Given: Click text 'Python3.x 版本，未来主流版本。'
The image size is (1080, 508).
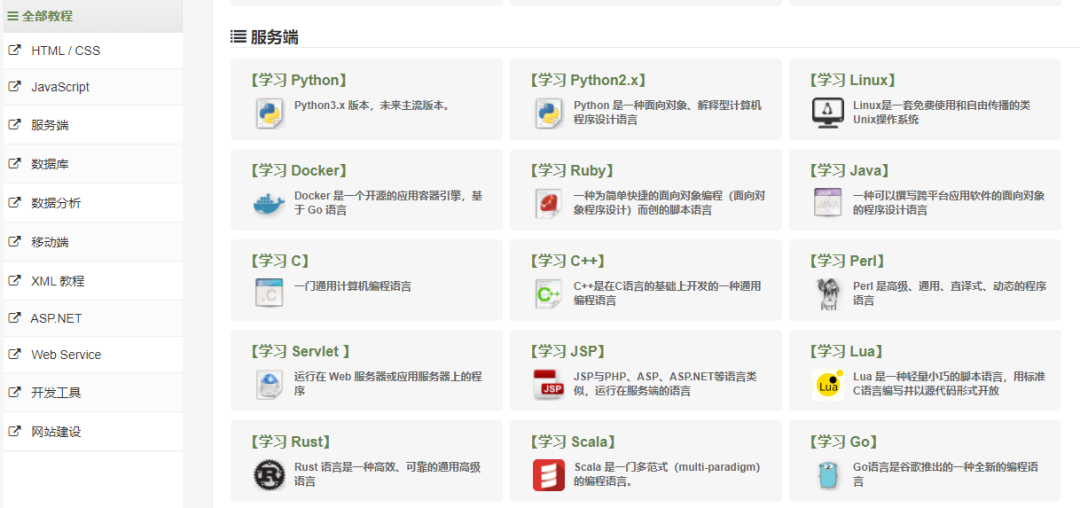Looking at the screenshot, I should click(x=372, y=105).
